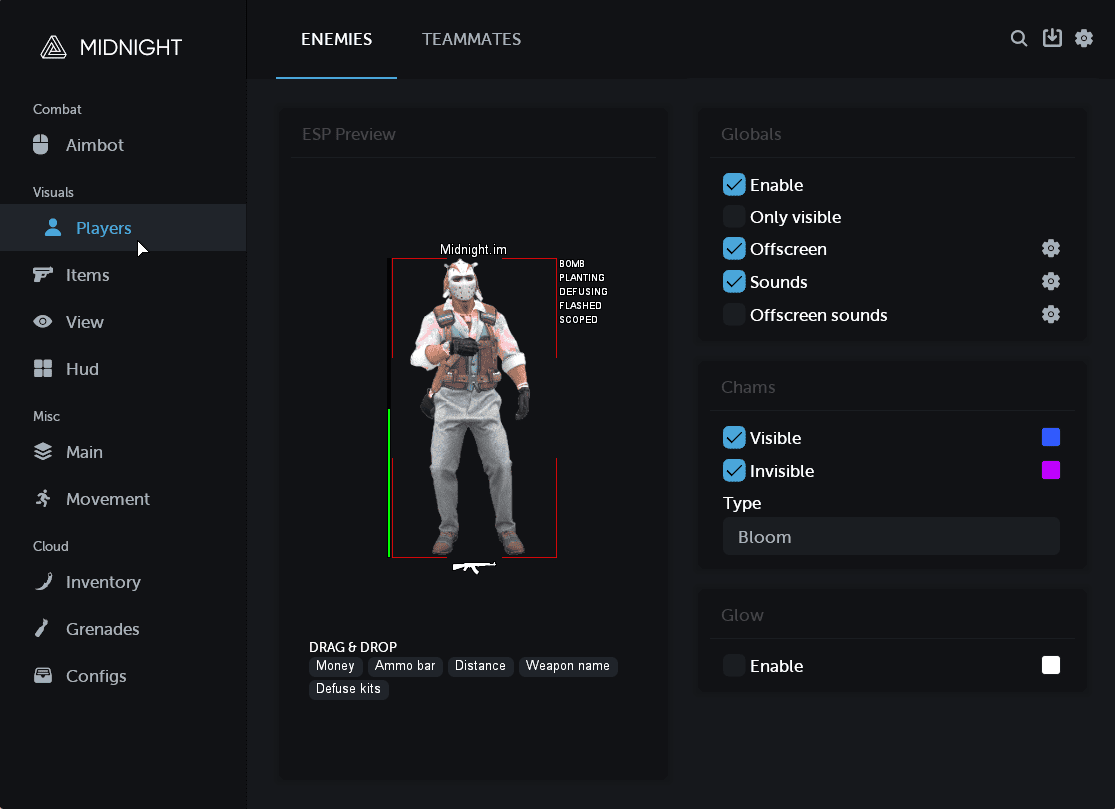Open gear settings for Offscreen option
The height and width of the screenshot is (809, 1115).
click(x=1050, y=249)
